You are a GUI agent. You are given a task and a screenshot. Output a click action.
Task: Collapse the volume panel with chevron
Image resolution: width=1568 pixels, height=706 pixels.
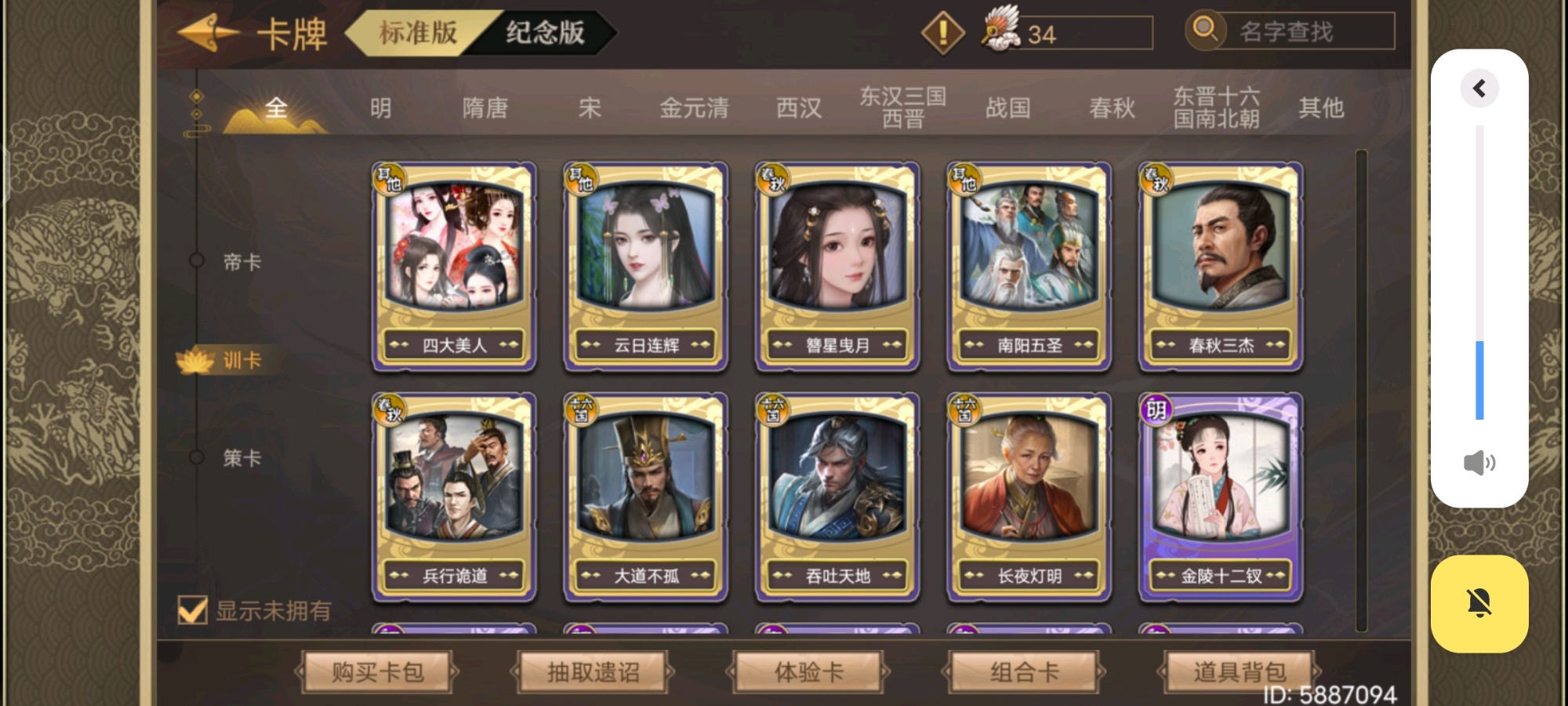1479,88
